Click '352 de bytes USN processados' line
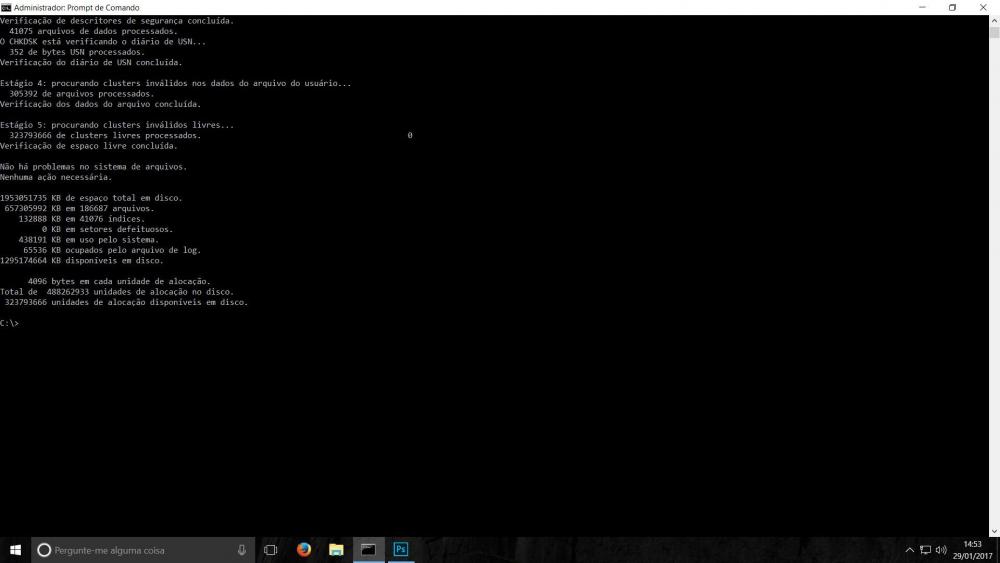This screenshot has height=563, width=1000. point(77,52)
